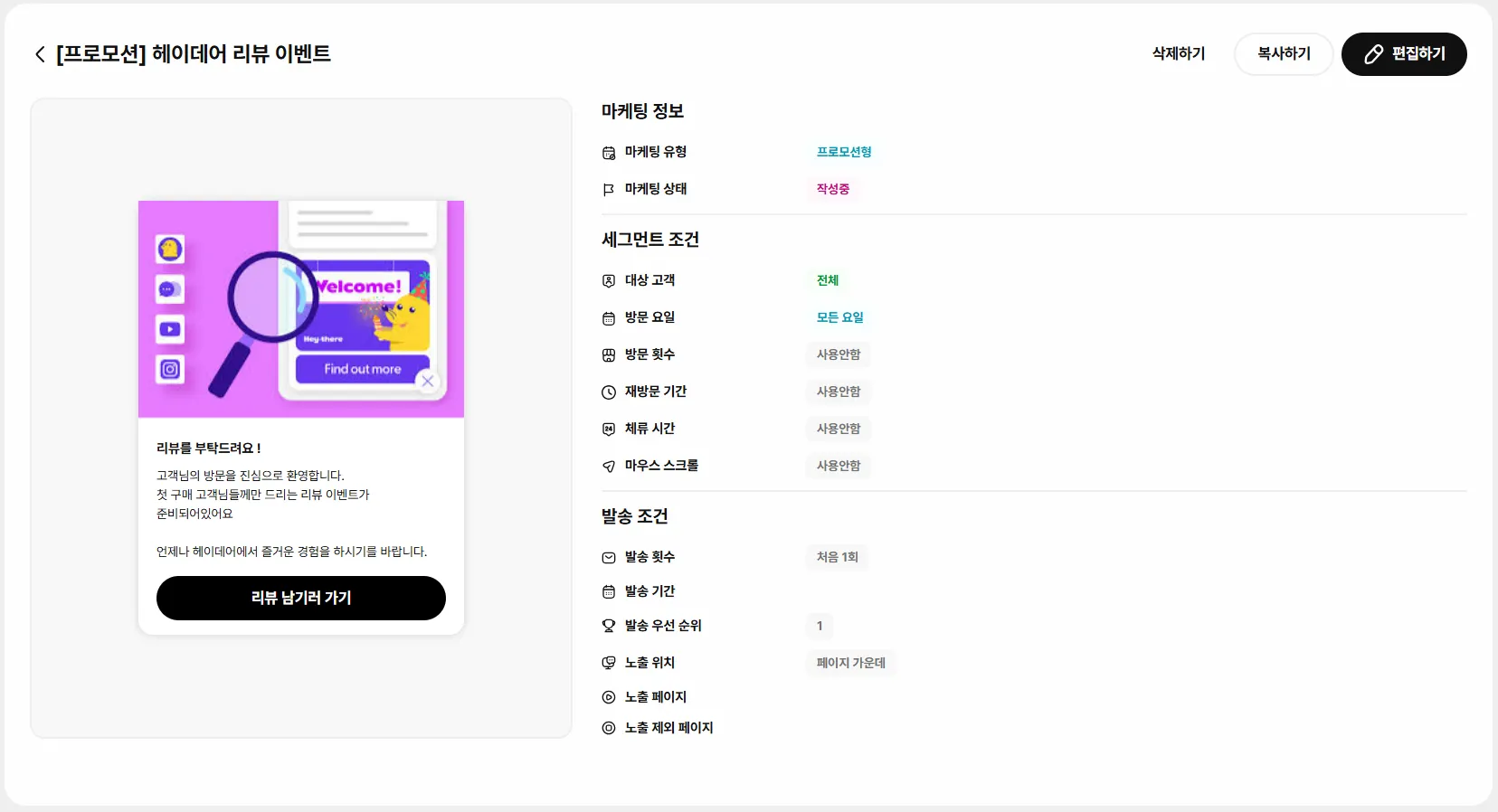Click the envelope icon next to 발송 횟수
This screenshot has height=812, width=1498.
point(609,558)
